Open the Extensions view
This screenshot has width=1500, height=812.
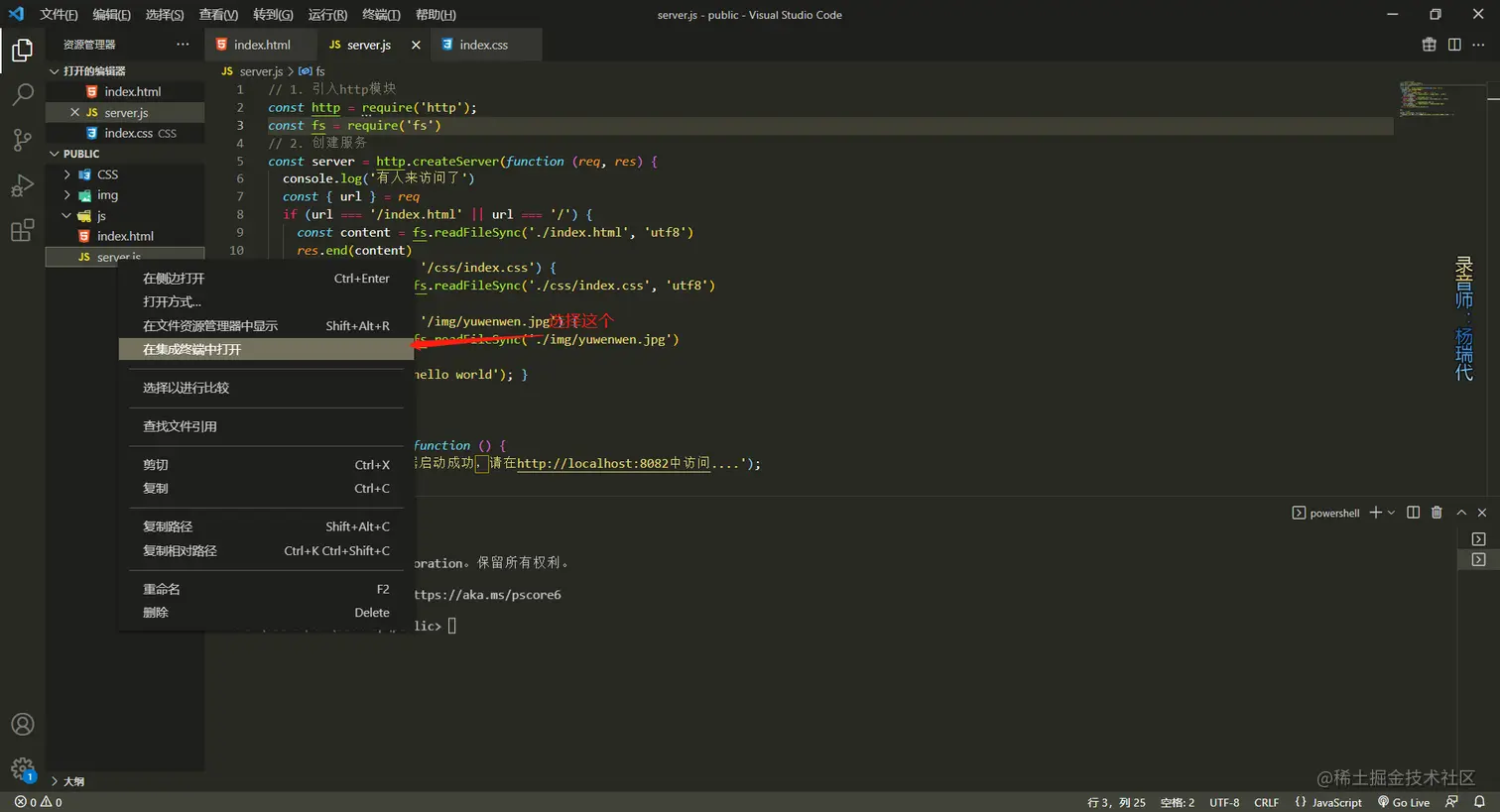click(x=22, y=231)
